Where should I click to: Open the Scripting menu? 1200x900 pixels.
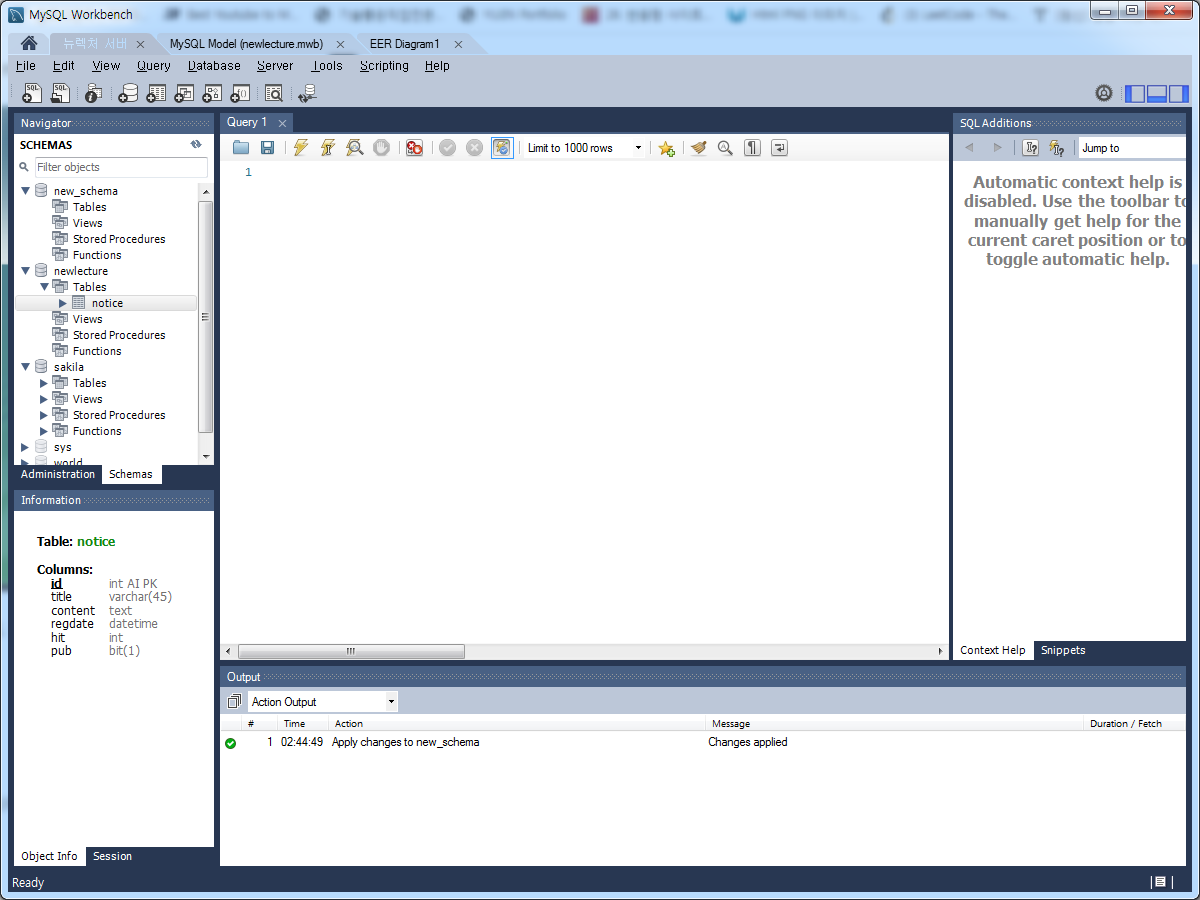click(384, 66)
